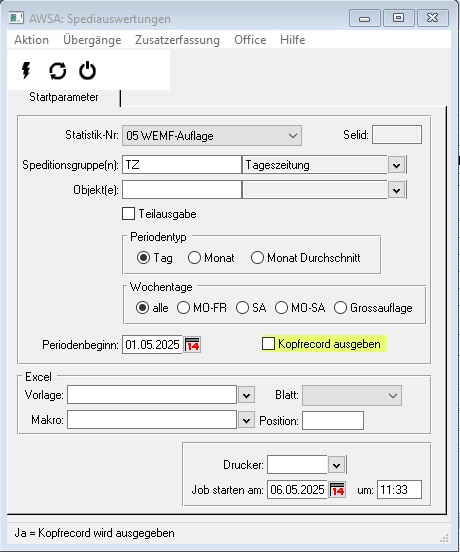460x552 pixels.
Task: Switch to the Startparameter tab
Action: click(x=64, y=97)
